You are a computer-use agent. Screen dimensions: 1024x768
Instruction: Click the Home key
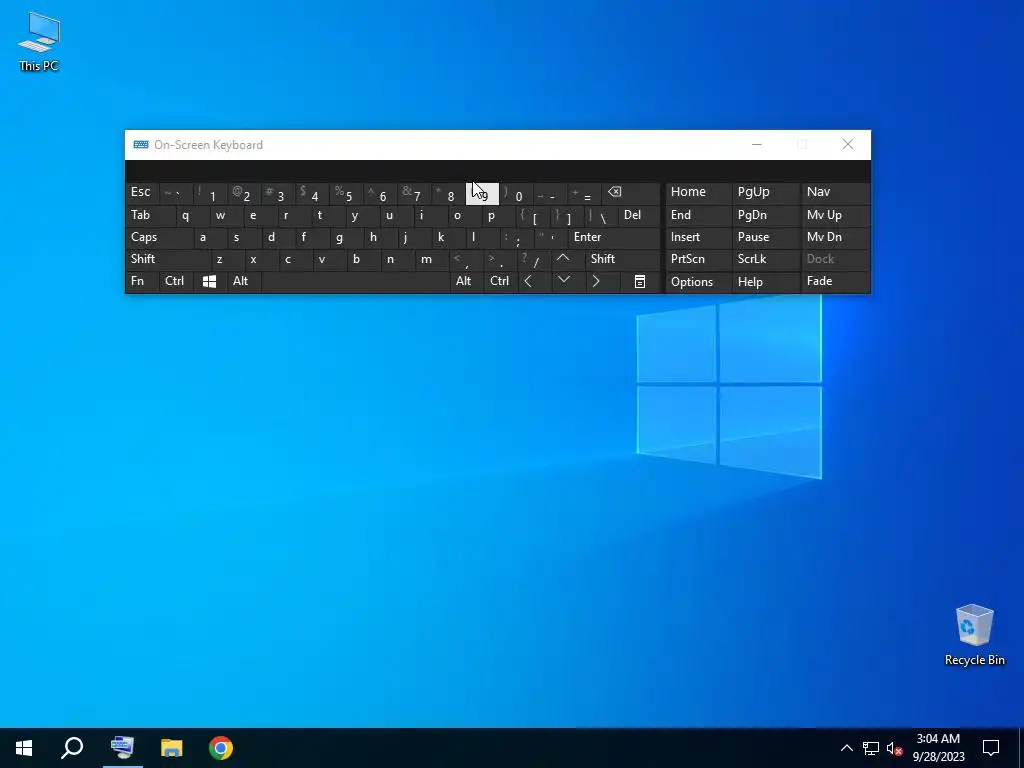(x=698, y=193)
